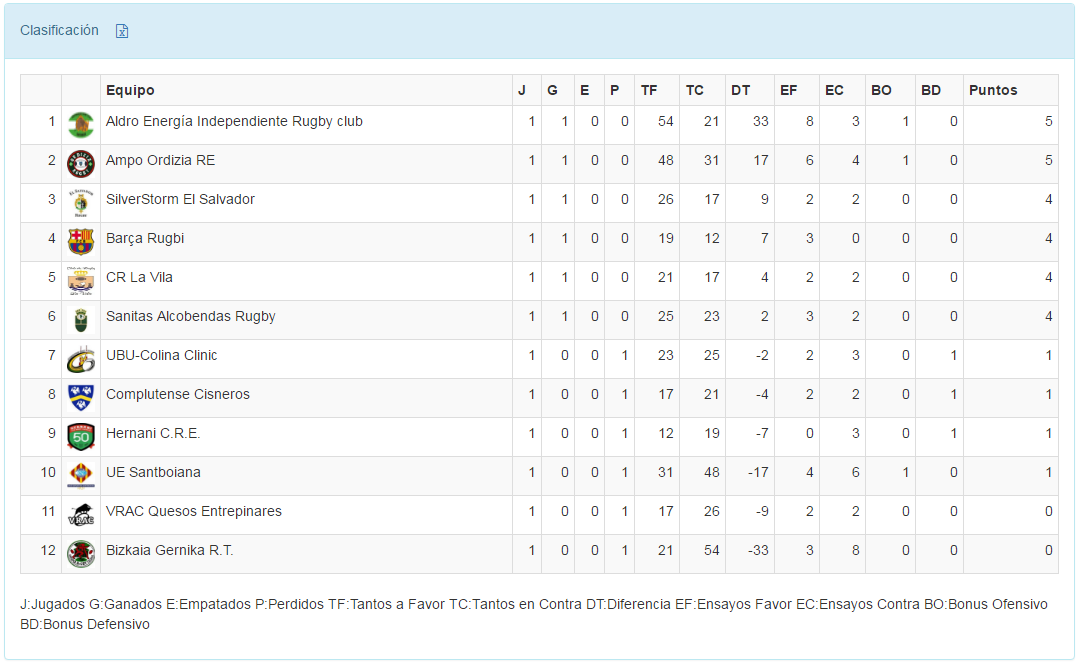Image resolution: width=1078 pixels, height=664 pixels.
Task: Click the Sanitas Alcobendas Rugby logo
Action: point(80,320)
